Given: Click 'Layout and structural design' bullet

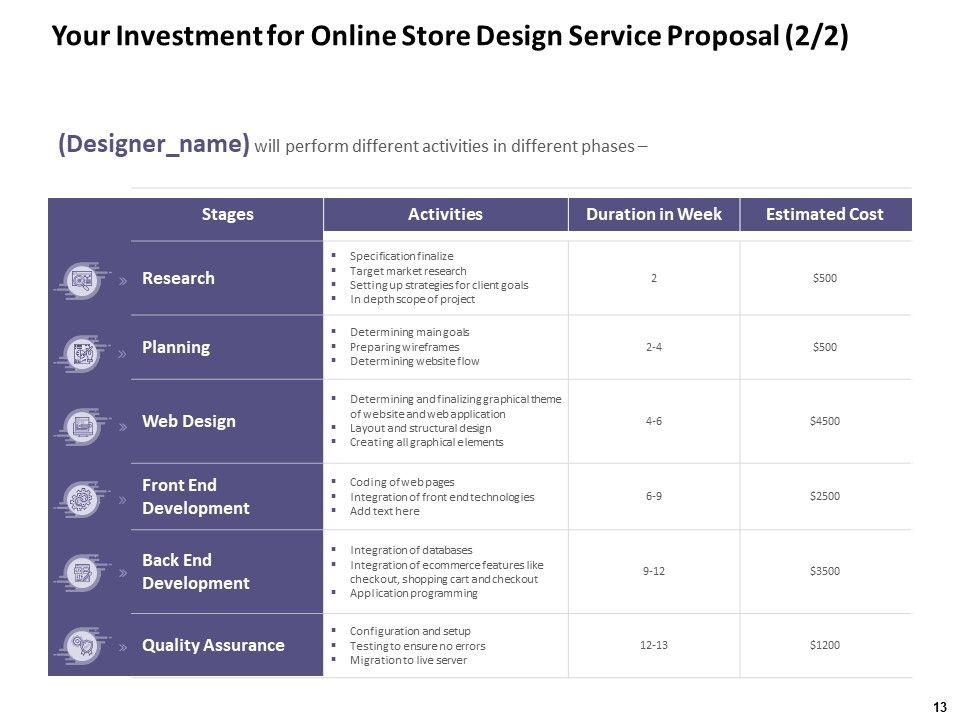Looking at the screenshot, I should pyautogui.click(x=420, y=428).
